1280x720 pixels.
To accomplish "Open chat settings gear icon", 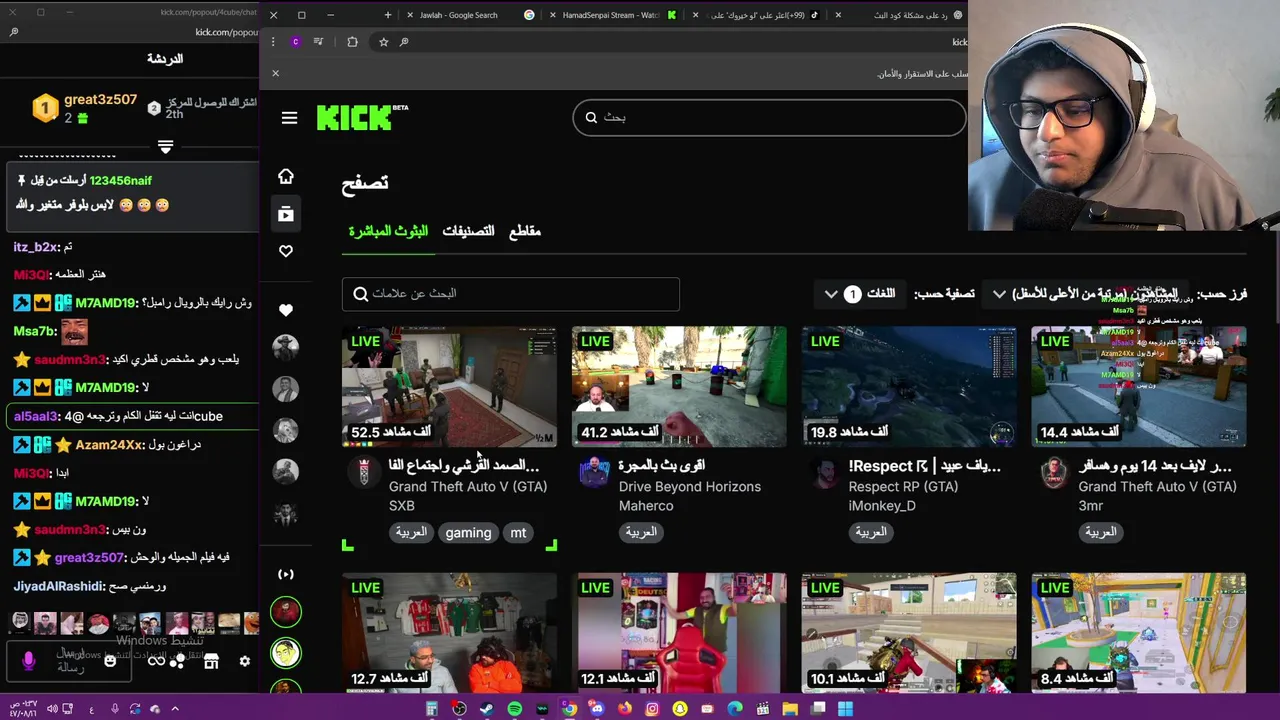I will [244, 661].
